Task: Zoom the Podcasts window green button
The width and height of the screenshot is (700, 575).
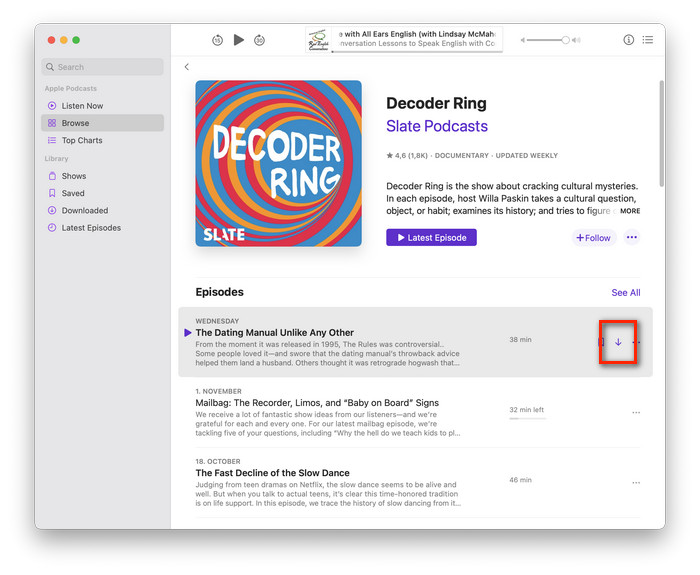Action: pos(76,40)
